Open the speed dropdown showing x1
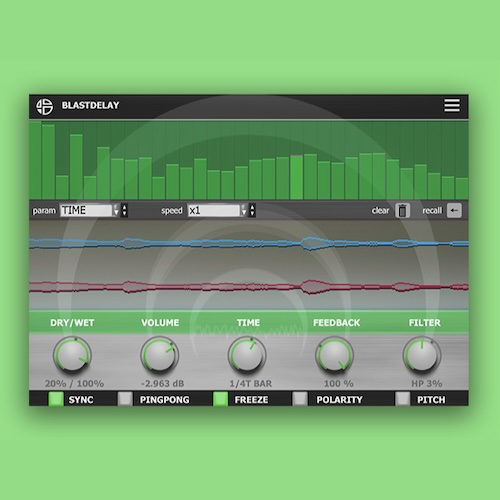500x500 pixels. 217,210
